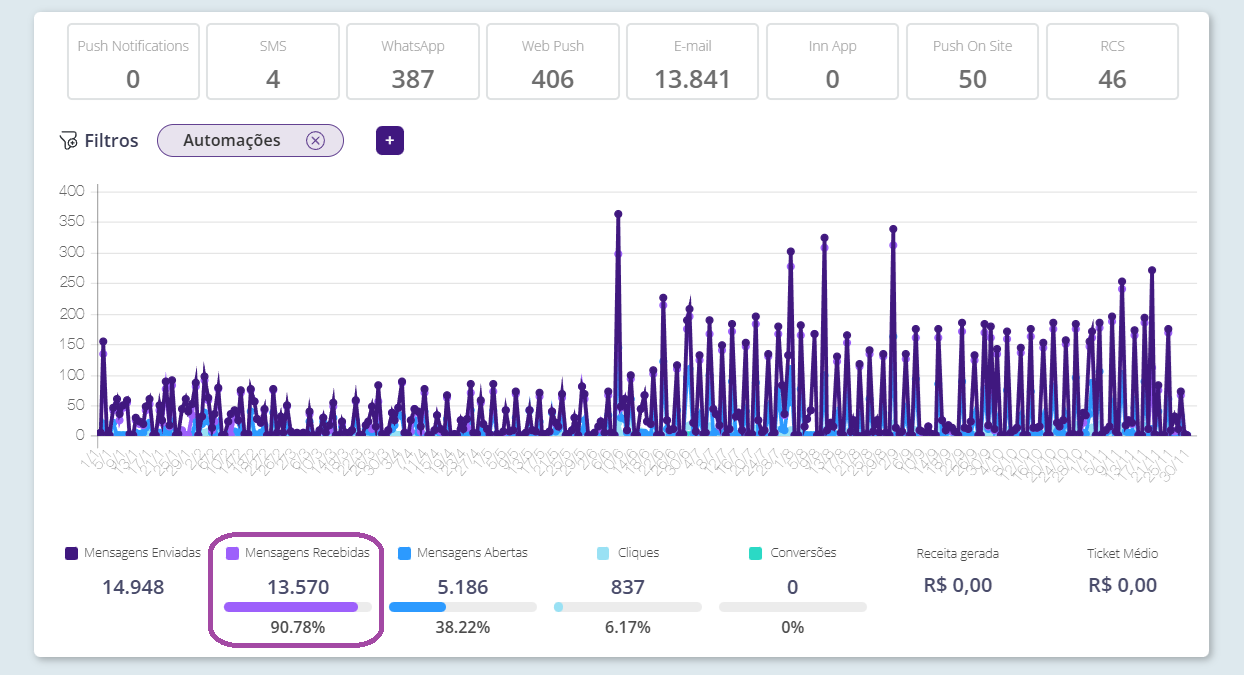This screenshot has height=675, width=1244.
Task: Hide Mensagens Abertas series in legend
Action: click(x=404, y=553)
